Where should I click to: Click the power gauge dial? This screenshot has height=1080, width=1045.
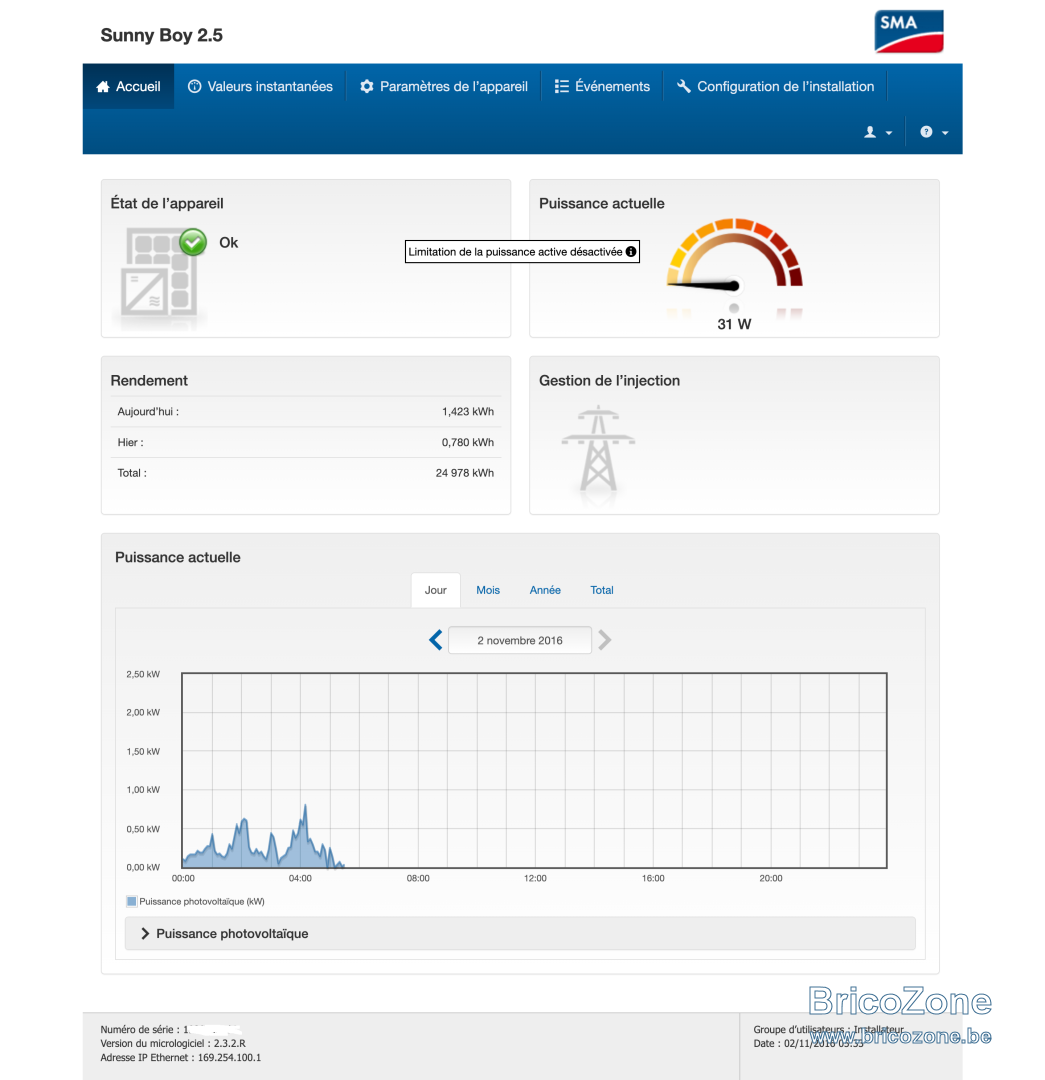point(734,253)
